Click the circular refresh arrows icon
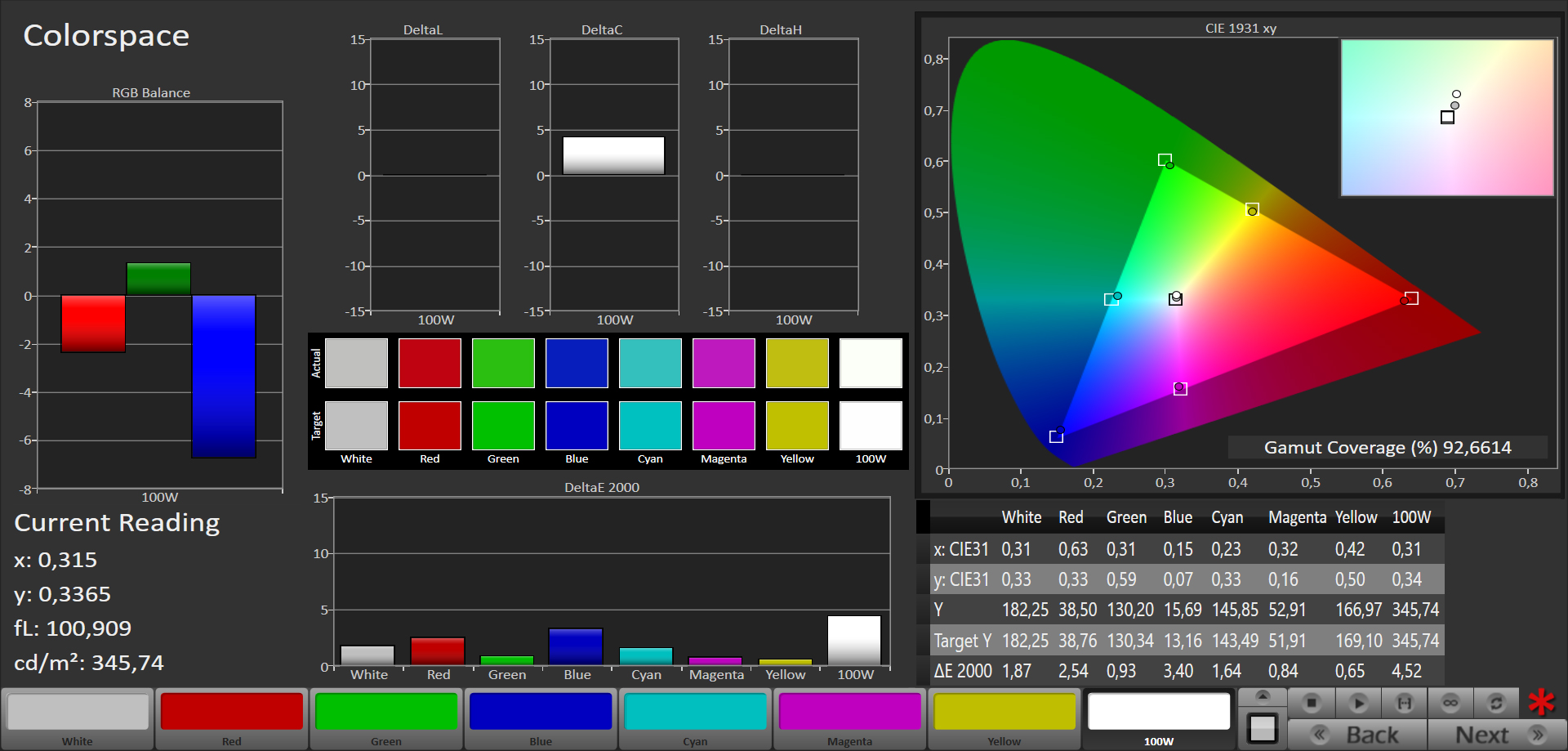This screenshot has width=1568, height=751. tap(1496, 703)
